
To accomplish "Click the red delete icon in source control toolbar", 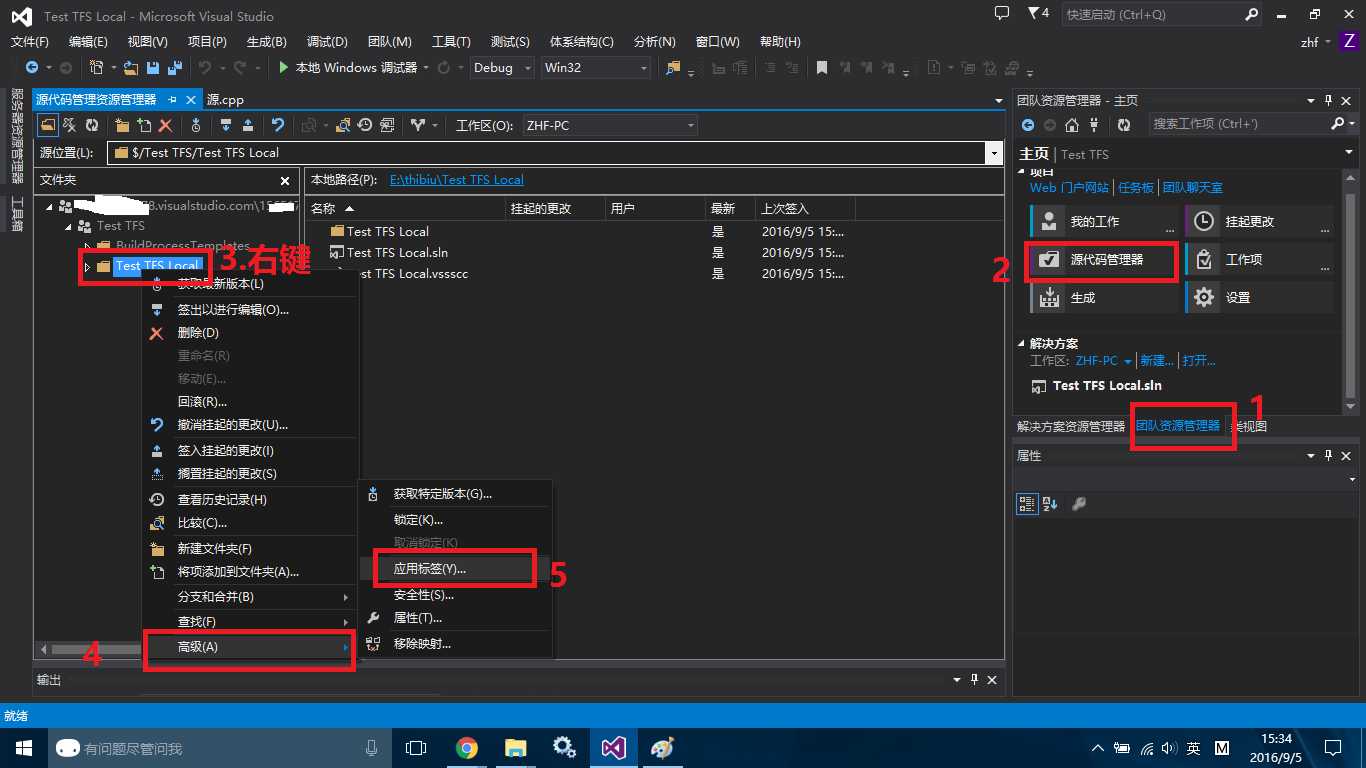I will click(166, 125).
